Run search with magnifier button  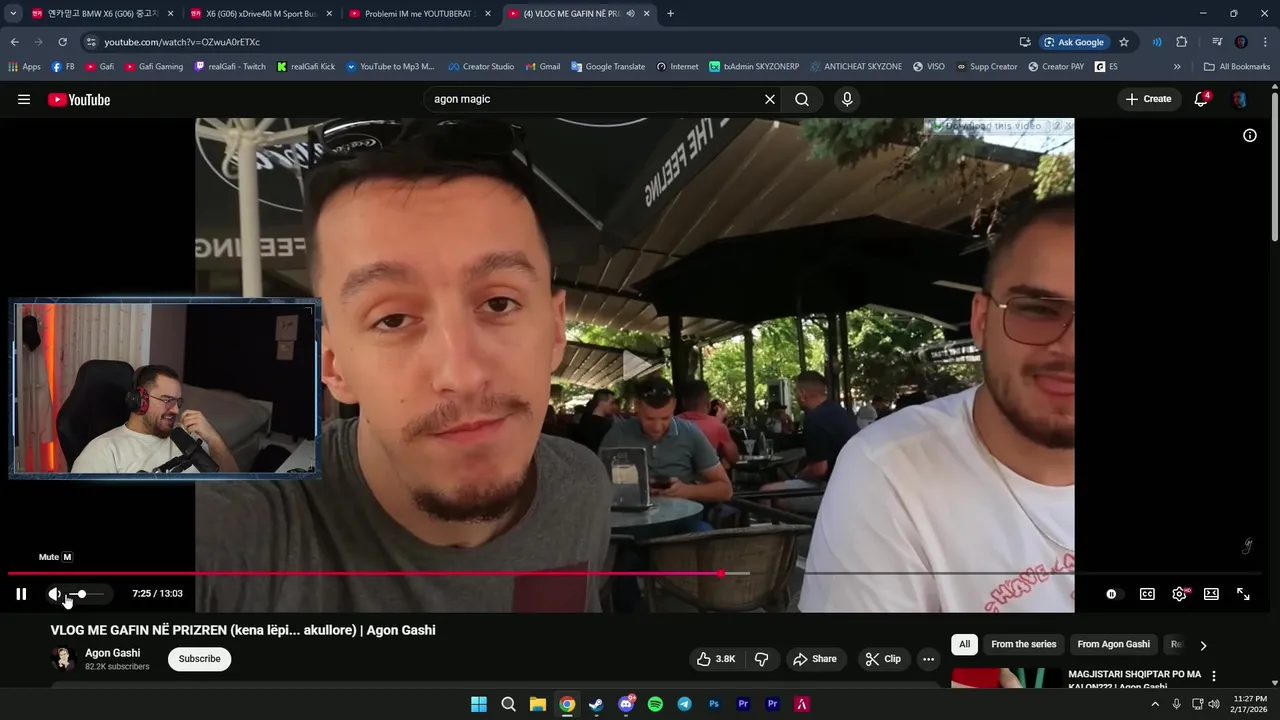pos(802,99)
